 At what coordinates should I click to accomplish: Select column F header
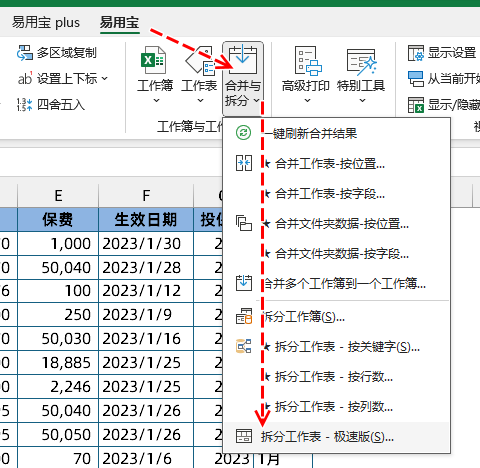coord(146,196)
